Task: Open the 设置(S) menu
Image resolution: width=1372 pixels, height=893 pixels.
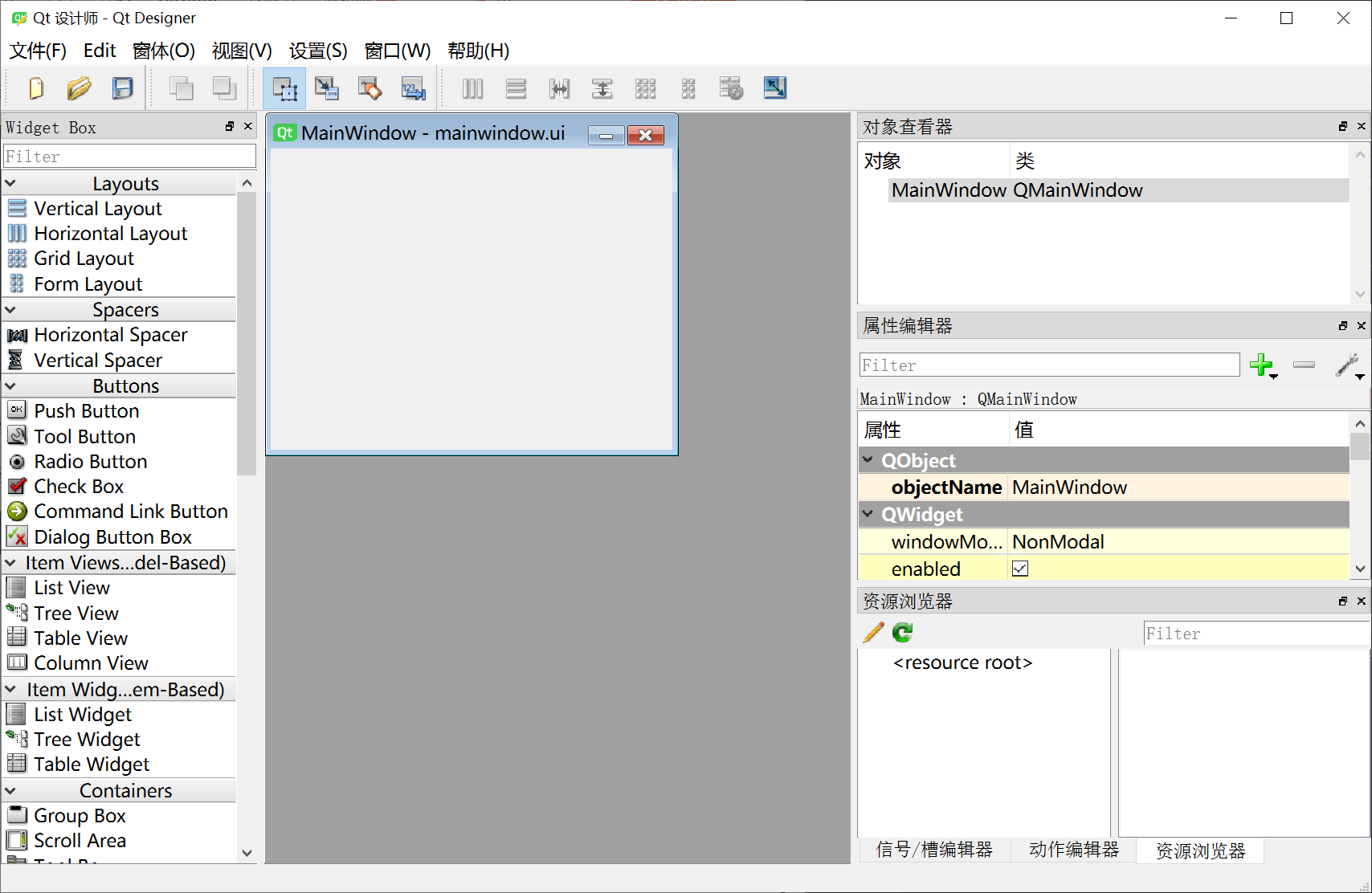Action: click(318, 51)
